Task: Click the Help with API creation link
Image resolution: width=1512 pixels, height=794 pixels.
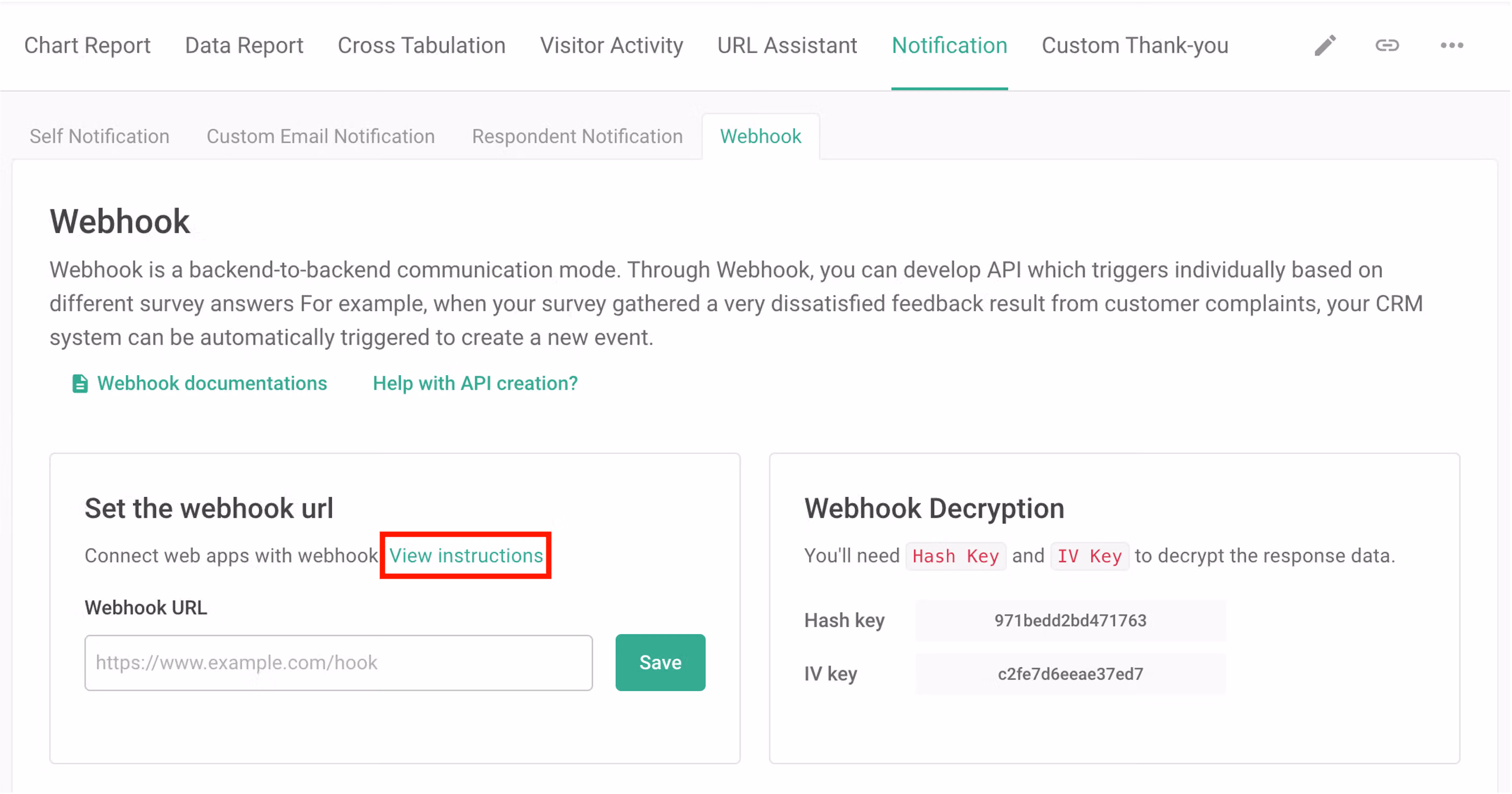Action: tap(475, 383)
